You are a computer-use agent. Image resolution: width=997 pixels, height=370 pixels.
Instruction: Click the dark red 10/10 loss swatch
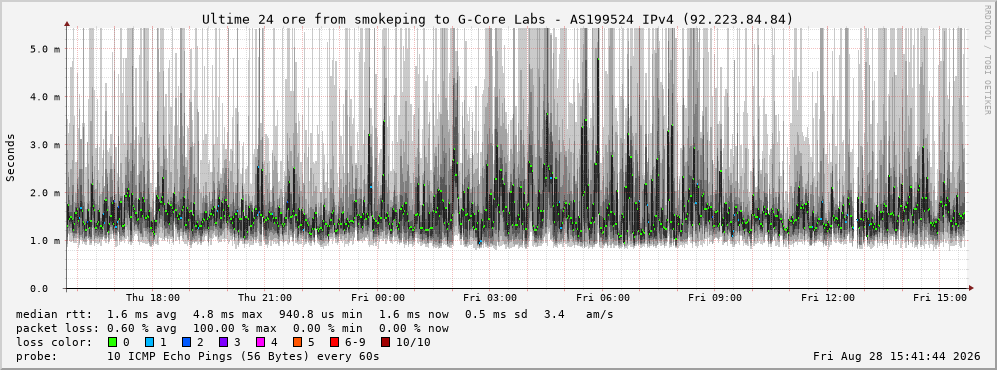pyautogui.click(x=385, y=342)
